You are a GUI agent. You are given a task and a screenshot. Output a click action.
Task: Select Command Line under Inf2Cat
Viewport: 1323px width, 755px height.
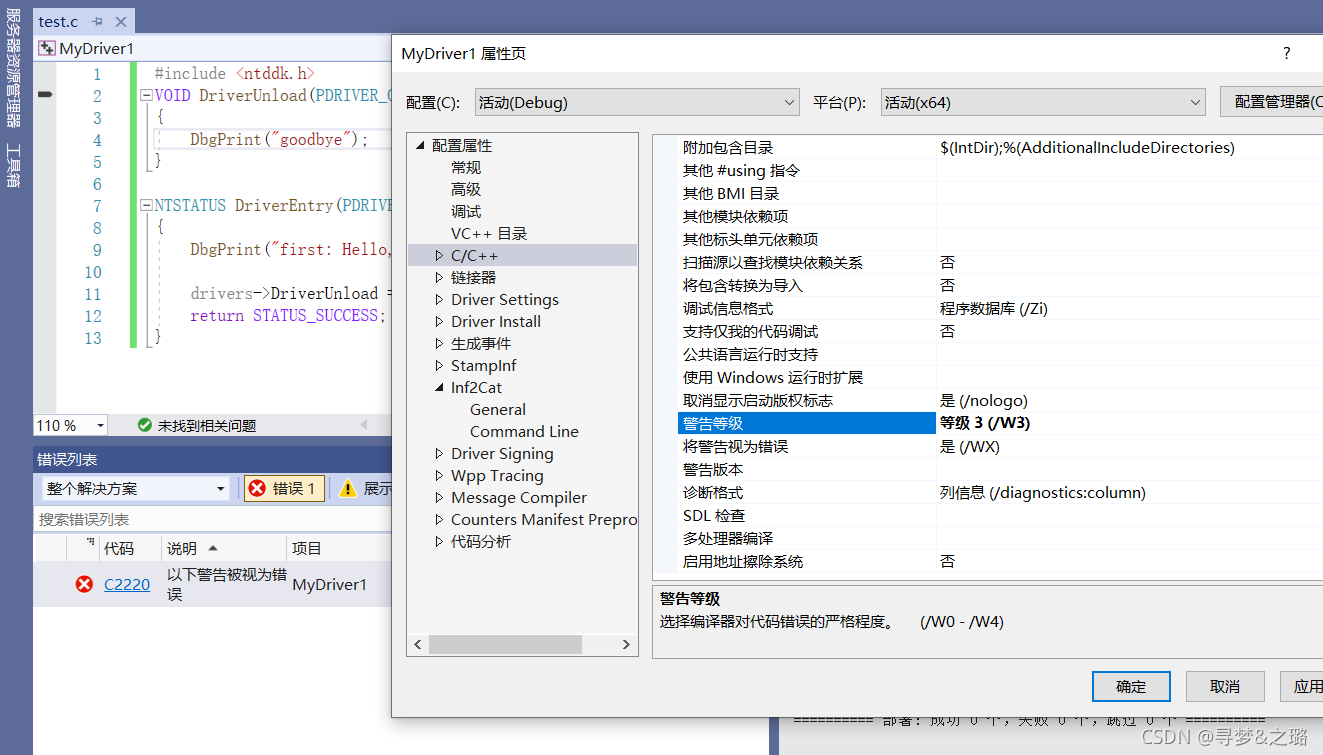pyautogui.click(x=524, y=432)
